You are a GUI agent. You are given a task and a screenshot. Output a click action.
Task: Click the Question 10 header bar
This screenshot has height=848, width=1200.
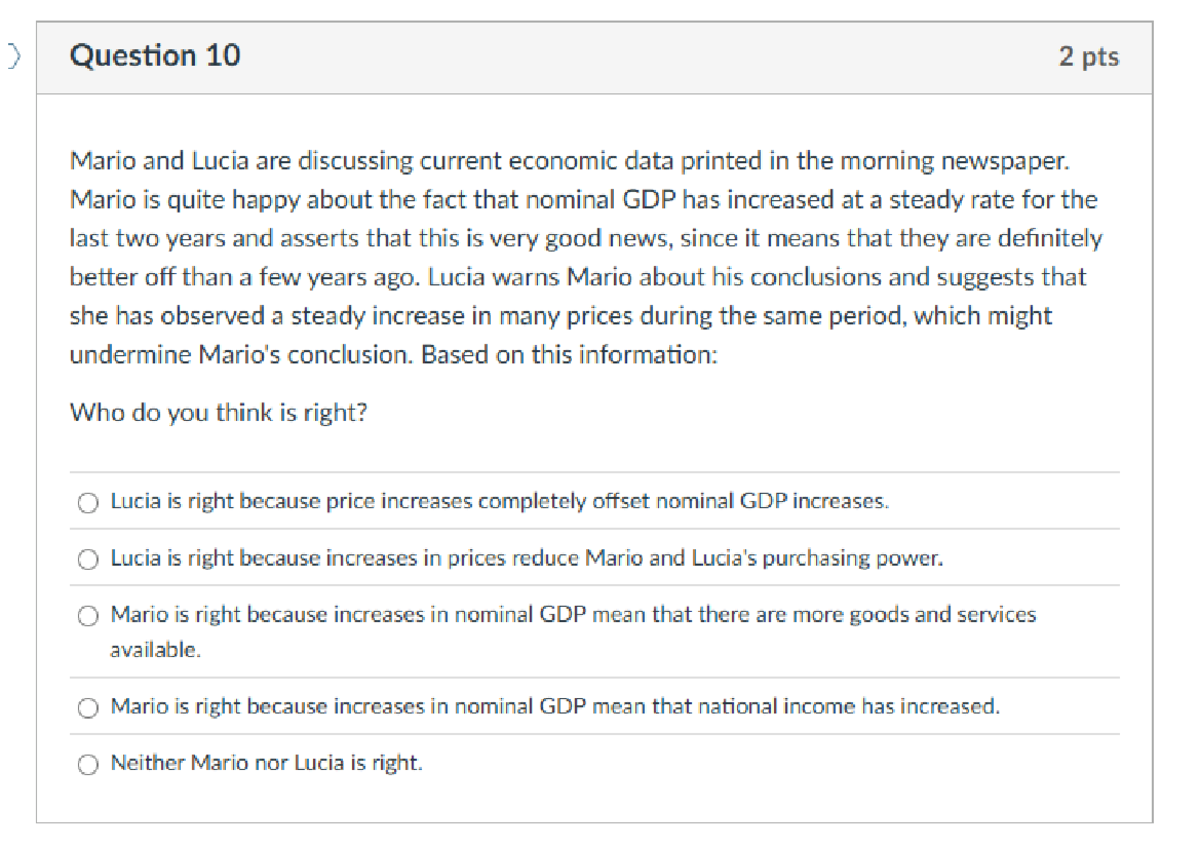click(600, 56)
